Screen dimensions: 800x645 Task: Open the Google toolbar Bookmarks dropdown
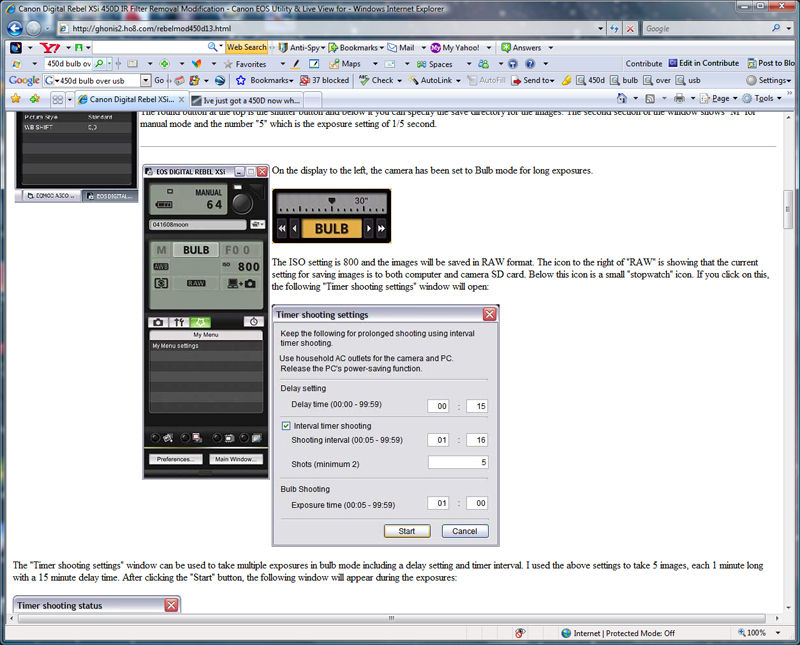click(x=265, y=81)
